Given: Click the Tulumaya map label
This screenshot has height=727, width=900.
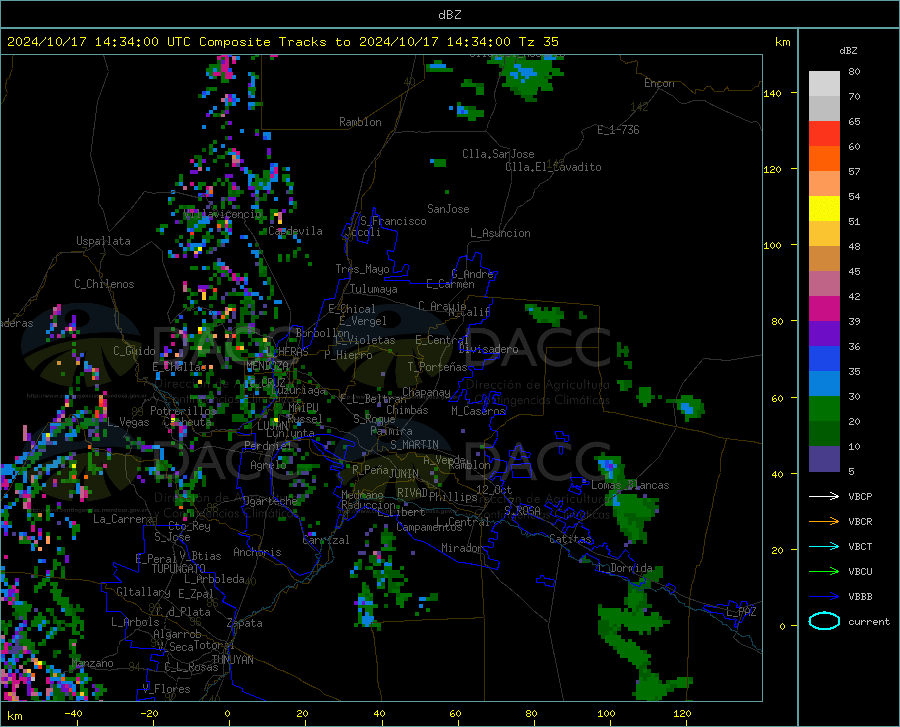Looking at the screenshot, I should coord(374,289).
